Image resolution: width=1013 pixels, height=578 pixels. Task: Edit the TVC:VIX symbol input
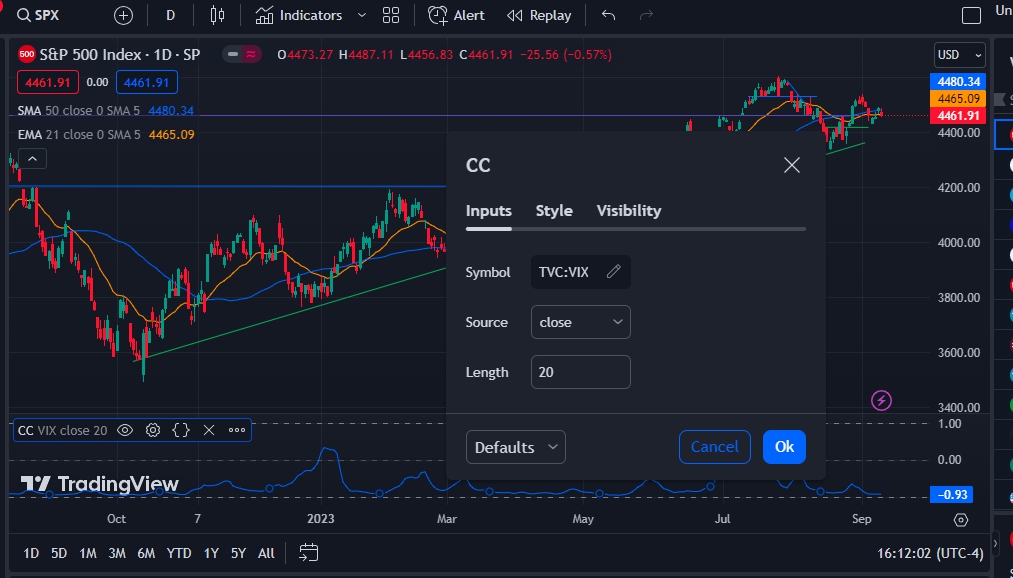coord(580,272)
